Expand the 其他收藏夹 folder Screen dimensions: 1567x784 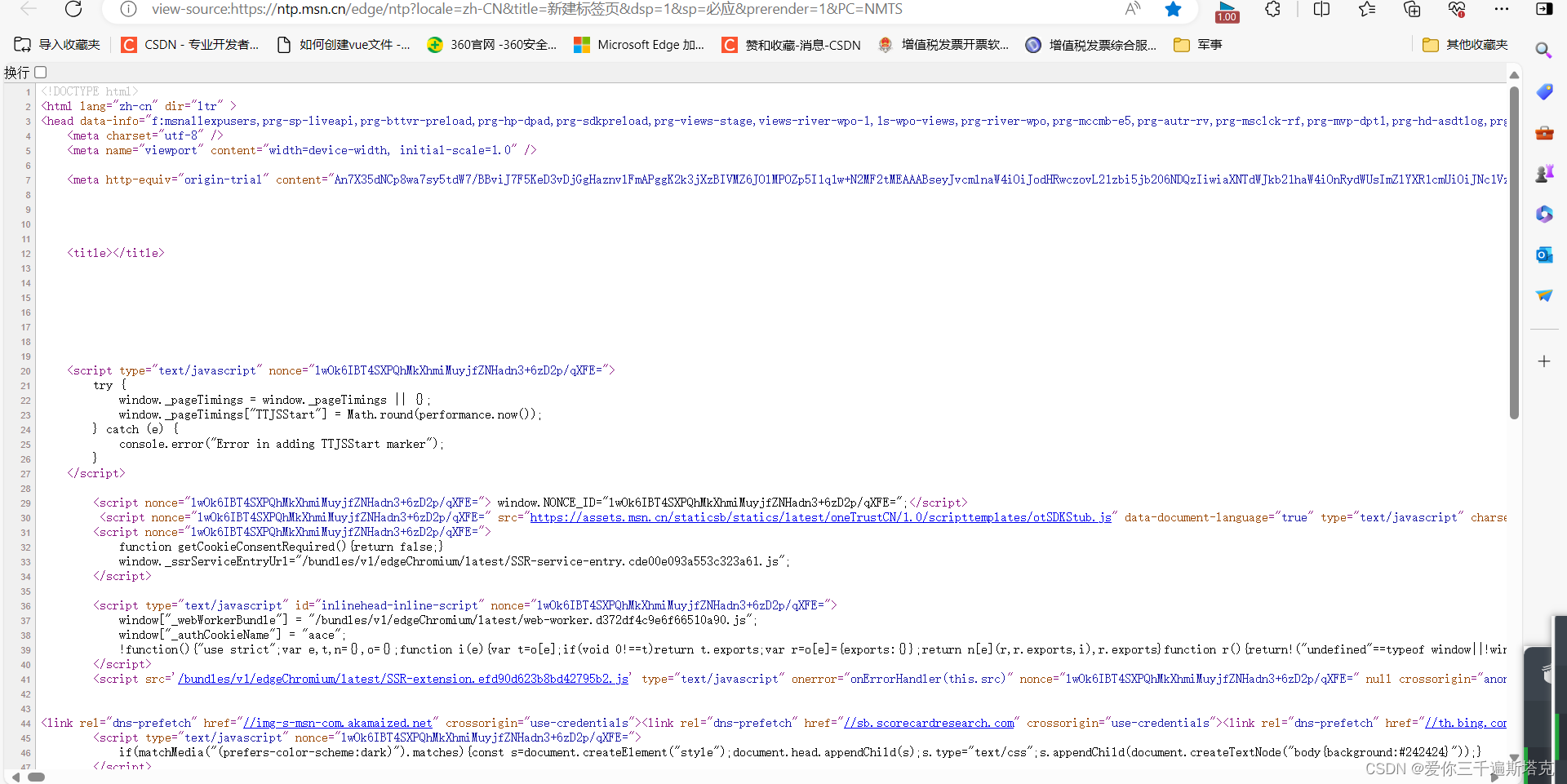point(1465,45)
